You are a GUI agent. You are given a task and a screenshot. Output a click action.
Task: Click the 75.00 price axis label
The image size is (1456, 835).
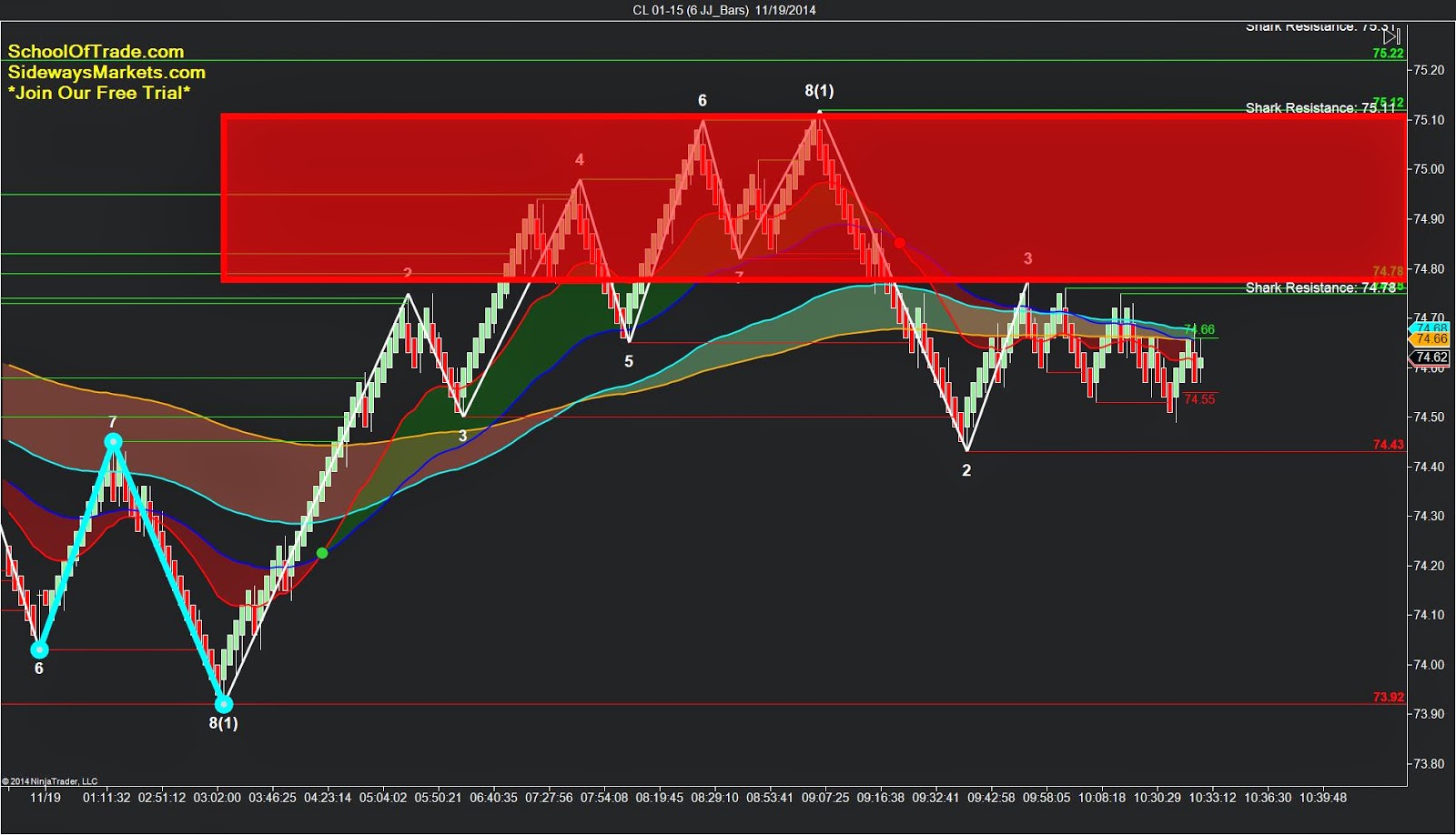pos(1429,169)
